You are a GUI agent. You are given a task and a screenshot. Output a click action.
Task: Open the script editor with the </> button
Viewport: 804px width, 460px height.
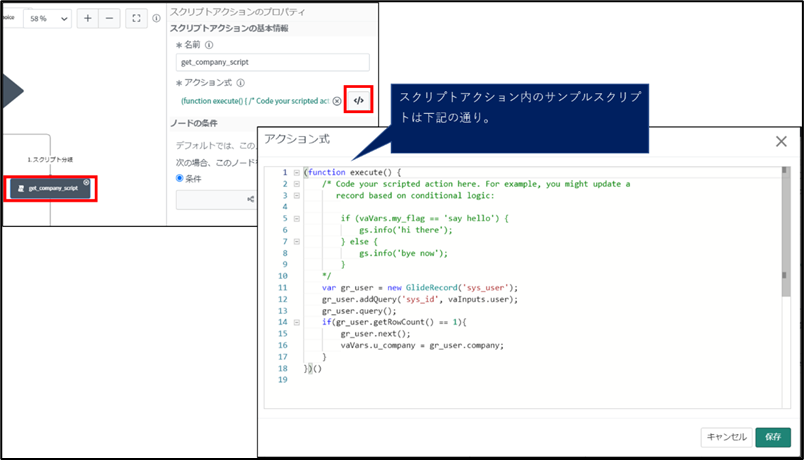tap(358, 100)
